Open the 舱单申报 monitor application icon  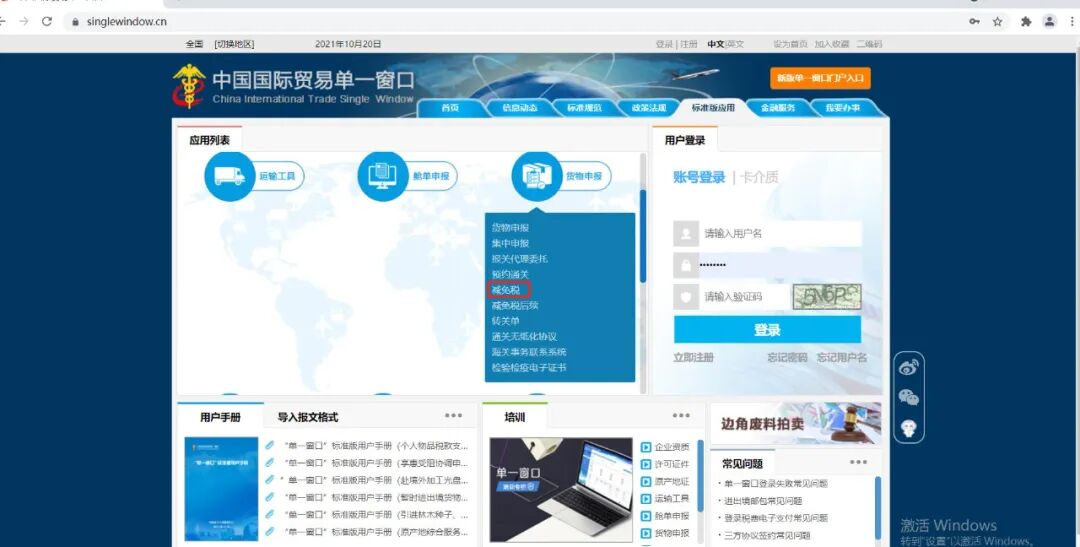tap(383, 176)
